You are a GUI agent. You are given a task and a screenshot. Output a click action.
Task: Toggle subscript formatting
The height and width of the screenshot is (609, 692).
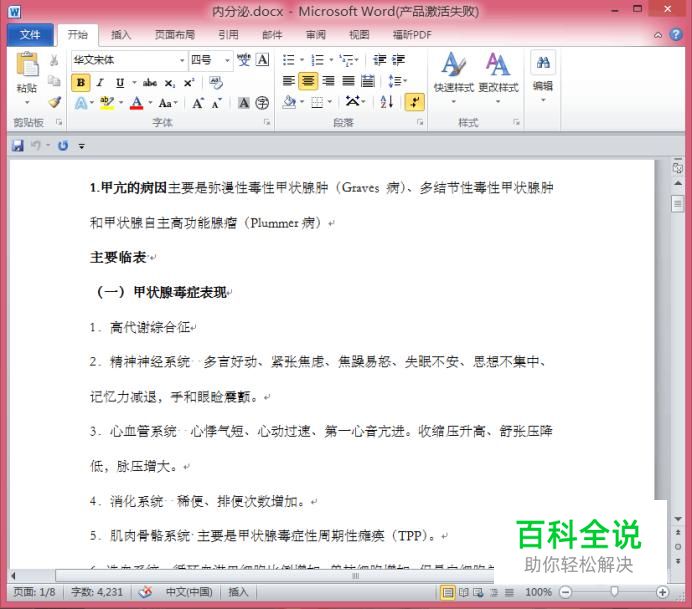tap(170, 83)
